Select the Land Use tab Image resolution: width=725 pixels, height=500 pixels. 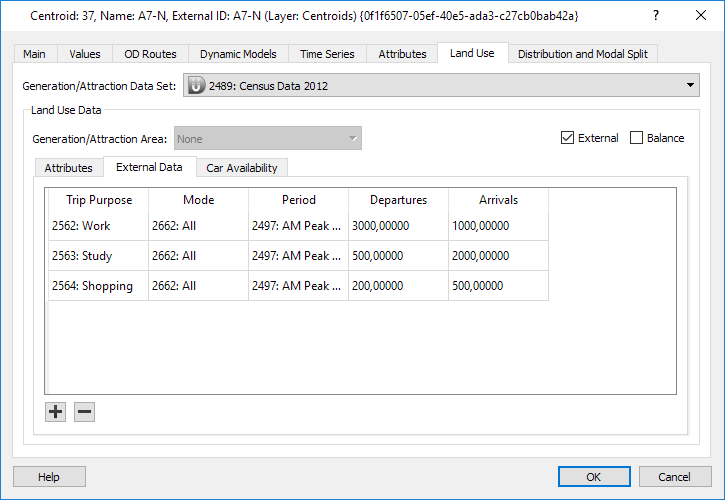tap(472, 53)
